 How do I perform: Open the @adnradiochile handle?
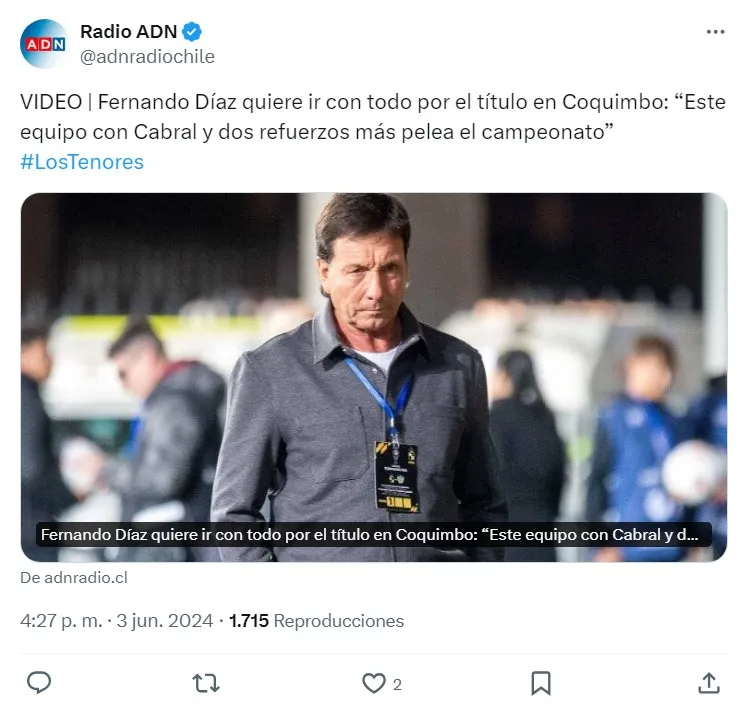coord(147,57)
